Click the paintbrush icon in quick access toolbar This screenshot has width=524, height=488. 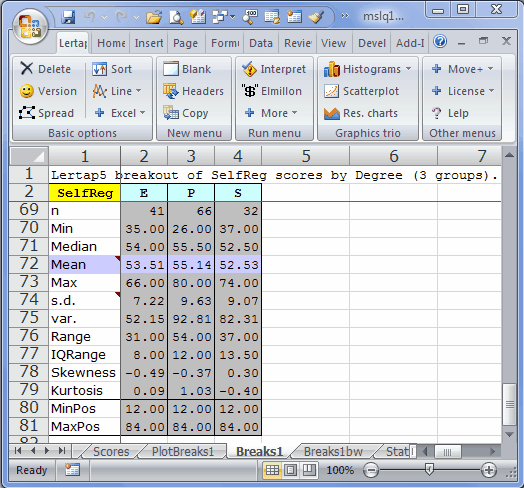[x=316, y=17]
